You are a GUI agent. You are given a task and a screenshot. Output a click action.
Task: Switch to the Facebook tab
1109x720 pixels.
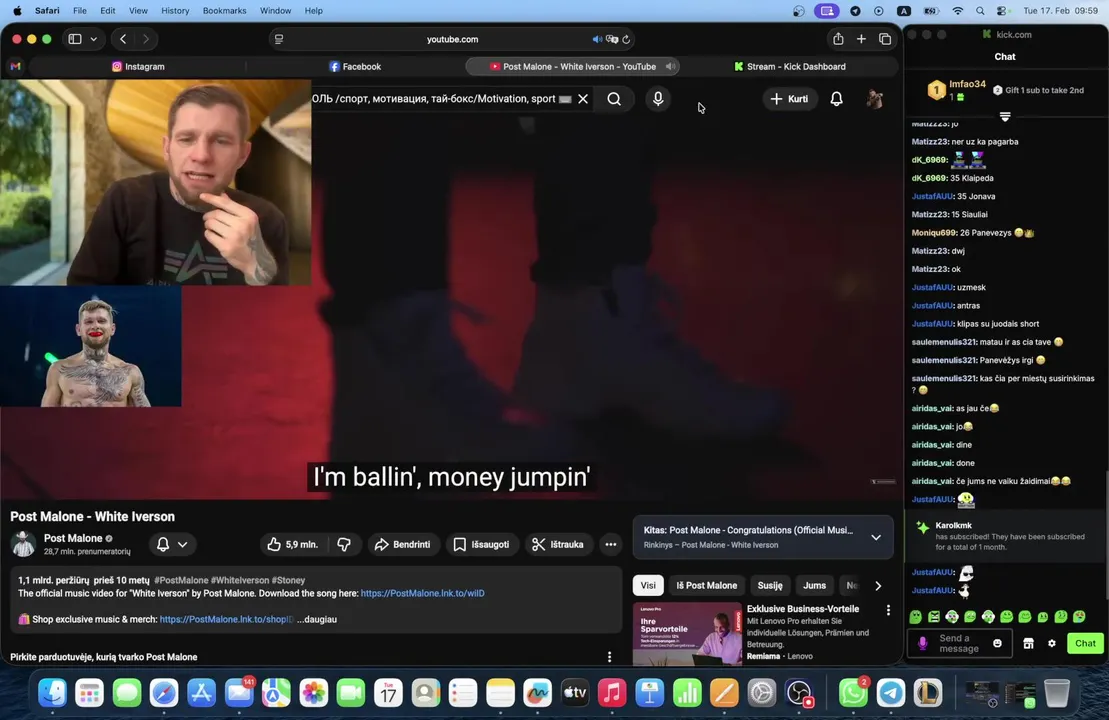coord(355,66)
